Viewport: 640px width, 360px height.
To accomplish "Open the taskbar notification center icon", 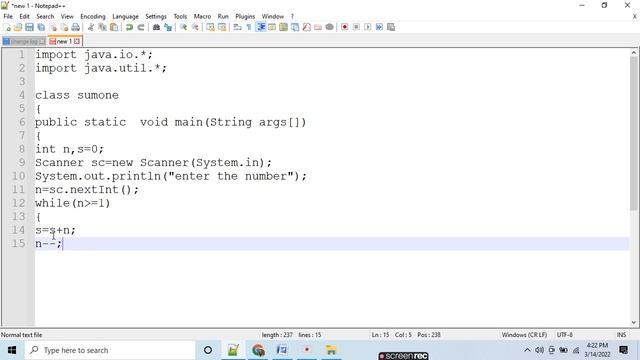I will click(x=623, y=350).
